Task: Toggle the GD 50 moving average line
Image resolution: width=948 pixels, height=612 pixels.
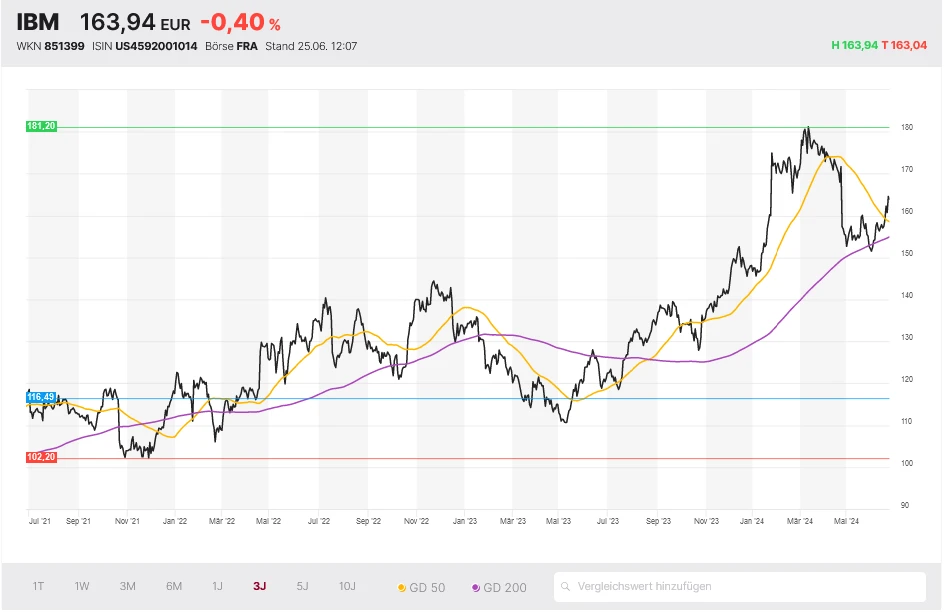Action: coord(421,587)
